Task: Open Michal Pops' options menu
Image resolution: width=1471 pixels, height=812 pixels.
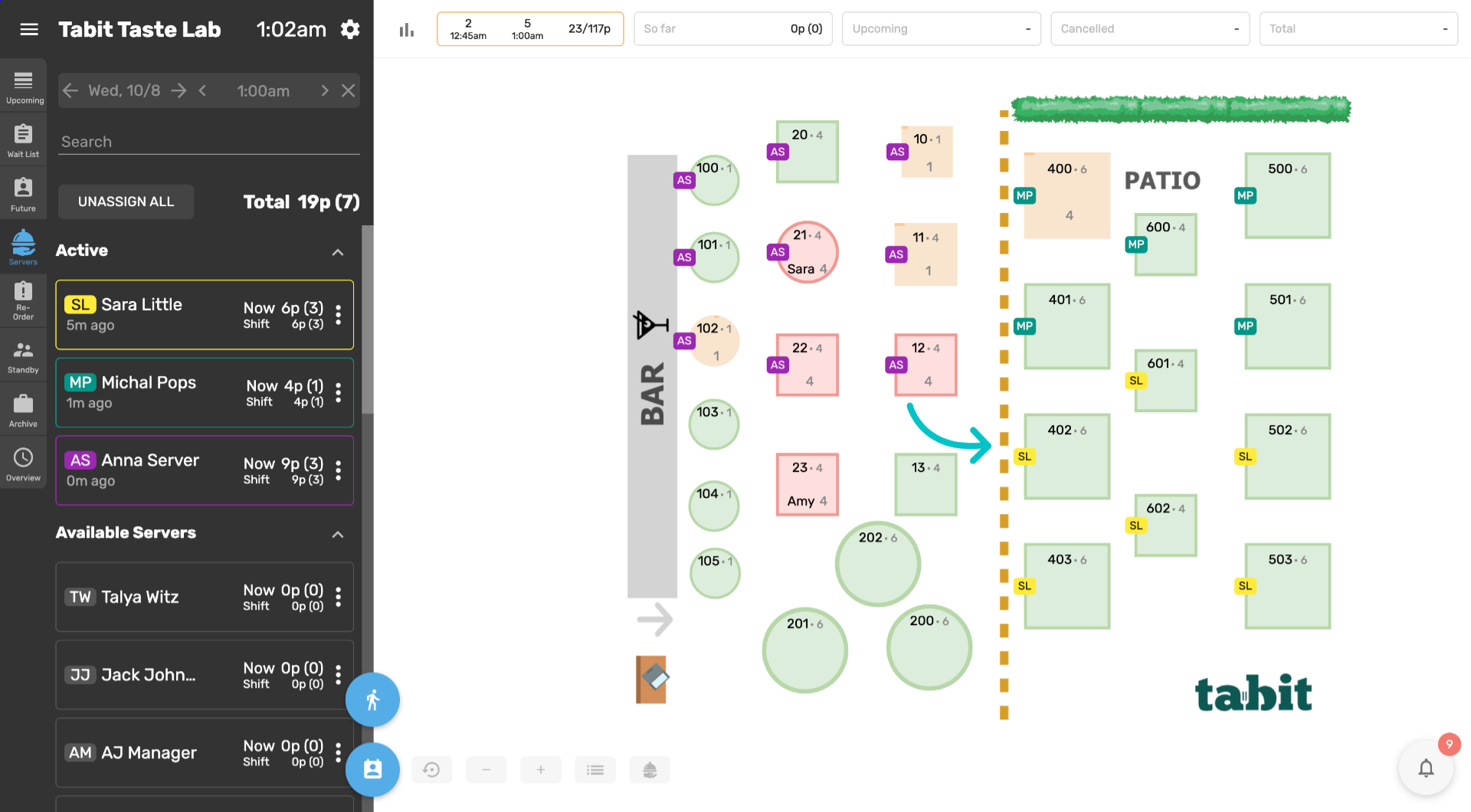Action: click(x=339, y=392)
